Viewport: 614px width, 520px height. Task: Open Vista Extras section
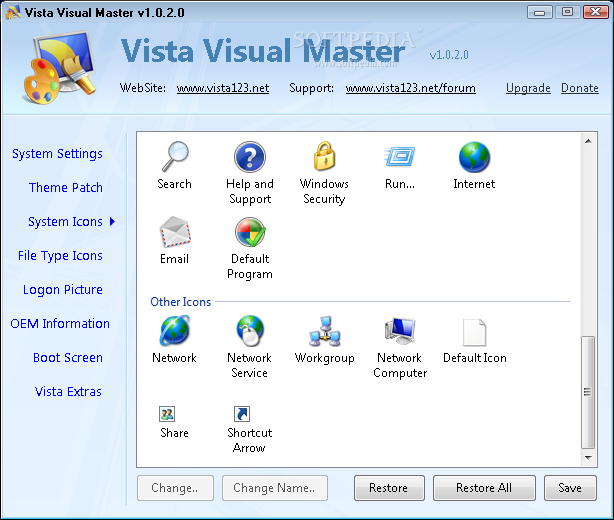pyautogui.click(x=68, y=392)
